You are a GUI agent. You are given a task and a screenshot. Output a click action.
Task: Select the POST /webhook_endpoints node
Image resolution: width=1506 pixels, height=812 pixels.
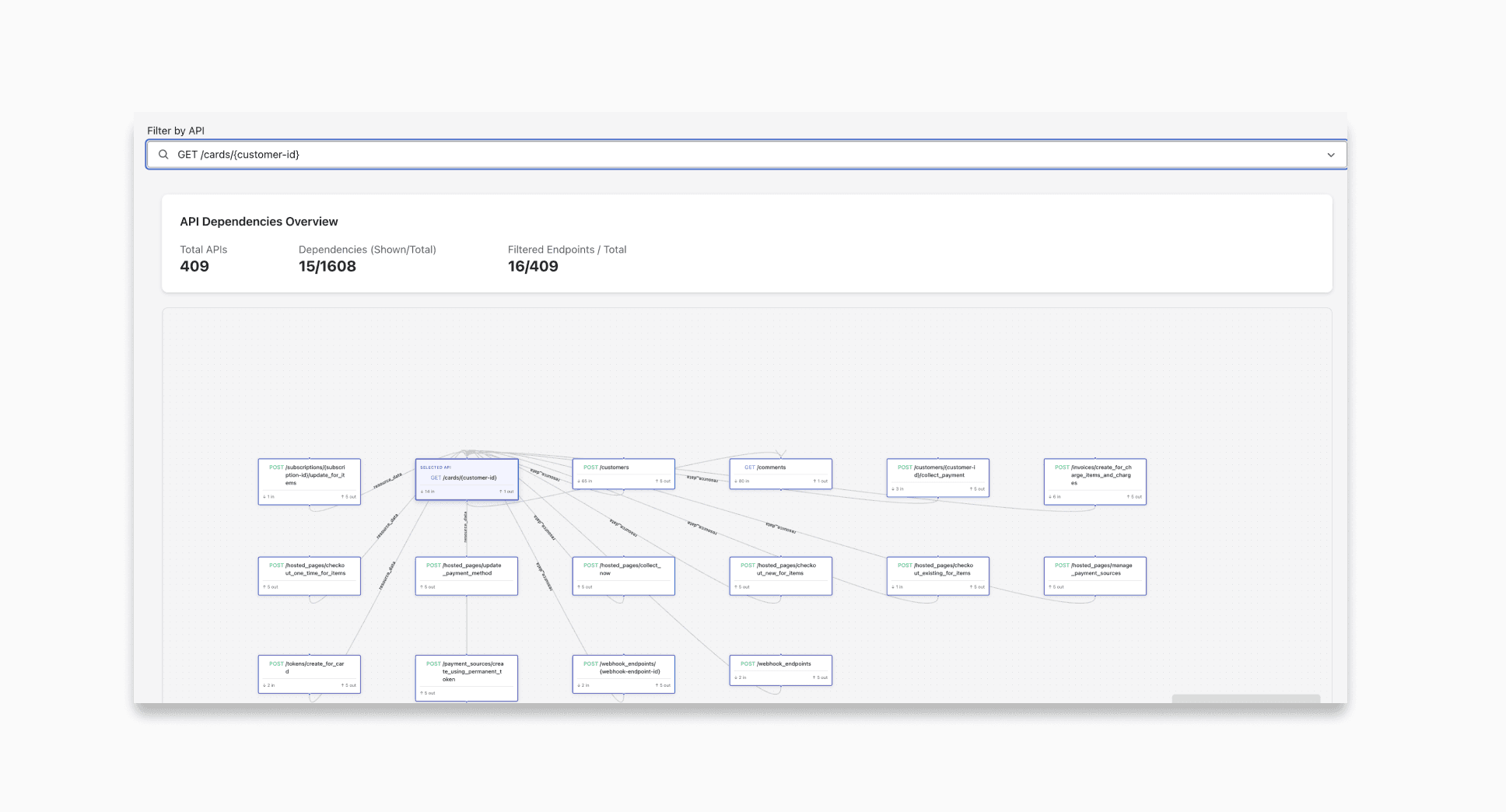click(780, 670)
